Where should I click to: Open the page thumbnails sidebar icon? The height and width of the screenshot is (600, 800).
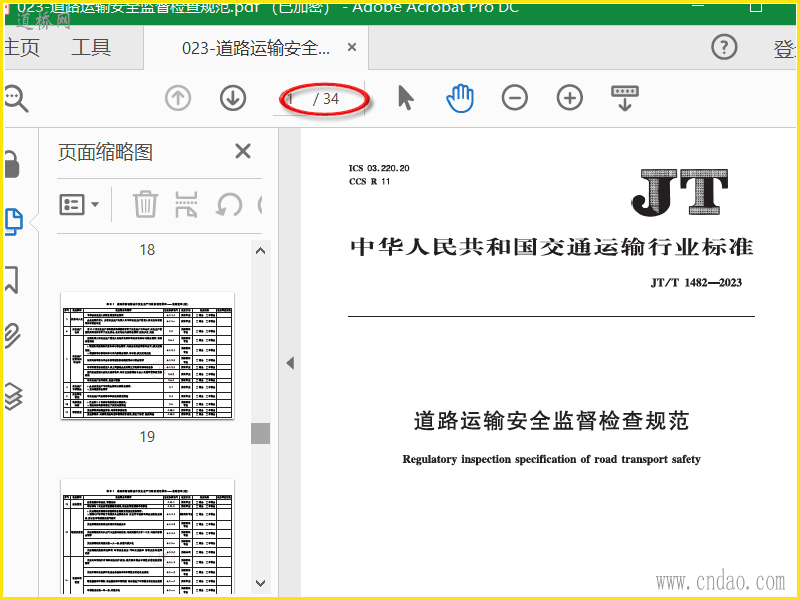point(14,222)
